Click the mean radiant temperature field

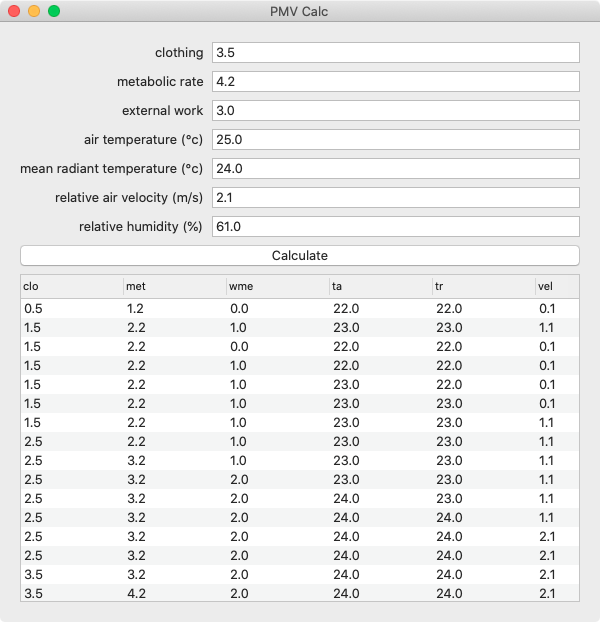click(x=396, y=169)
